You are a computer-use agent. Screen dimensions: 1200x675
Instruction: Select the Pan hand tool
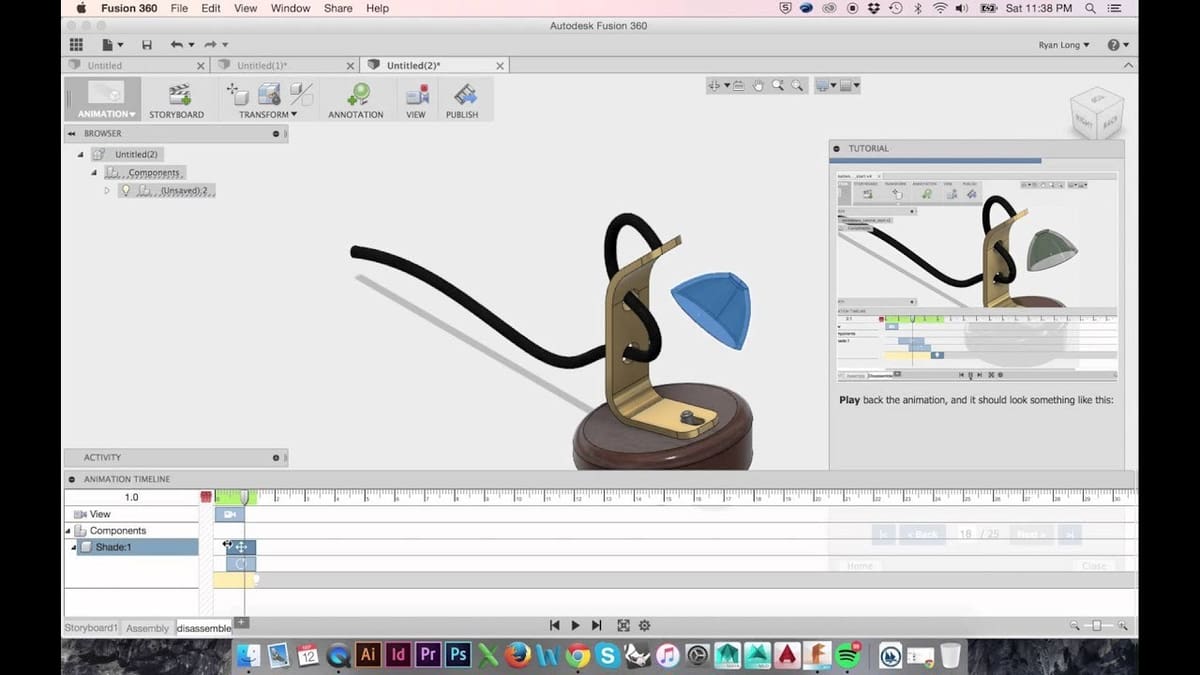coord(758,86)
